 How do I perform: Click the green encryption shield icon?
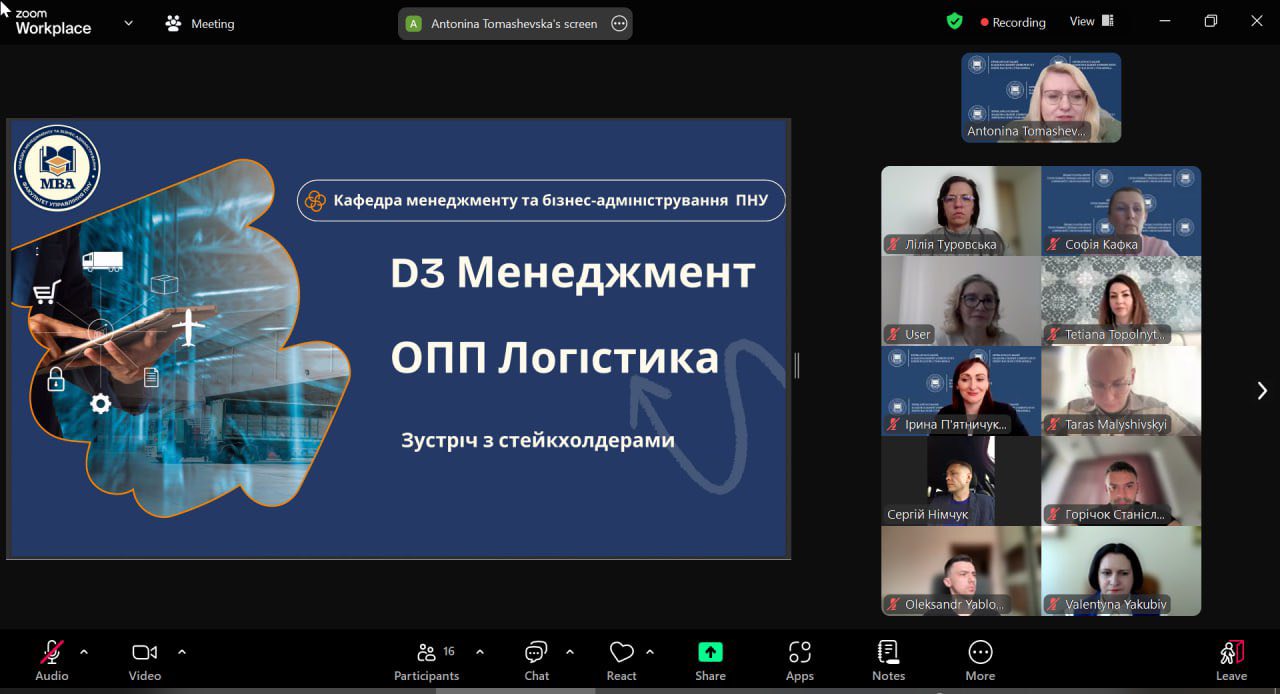point(955,21)
